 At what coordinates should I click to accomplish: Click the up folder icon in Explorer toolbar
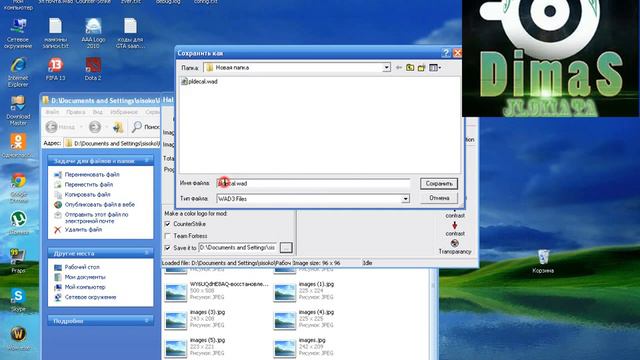click(118, 127)
